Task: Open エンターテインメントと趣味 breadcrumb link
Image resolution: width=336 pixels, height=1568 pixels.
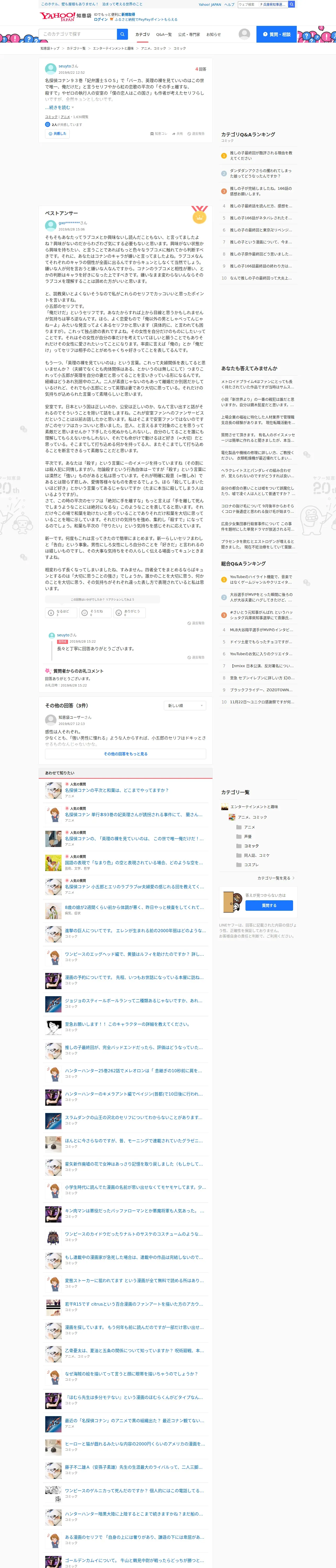Action: pos(113,48)
